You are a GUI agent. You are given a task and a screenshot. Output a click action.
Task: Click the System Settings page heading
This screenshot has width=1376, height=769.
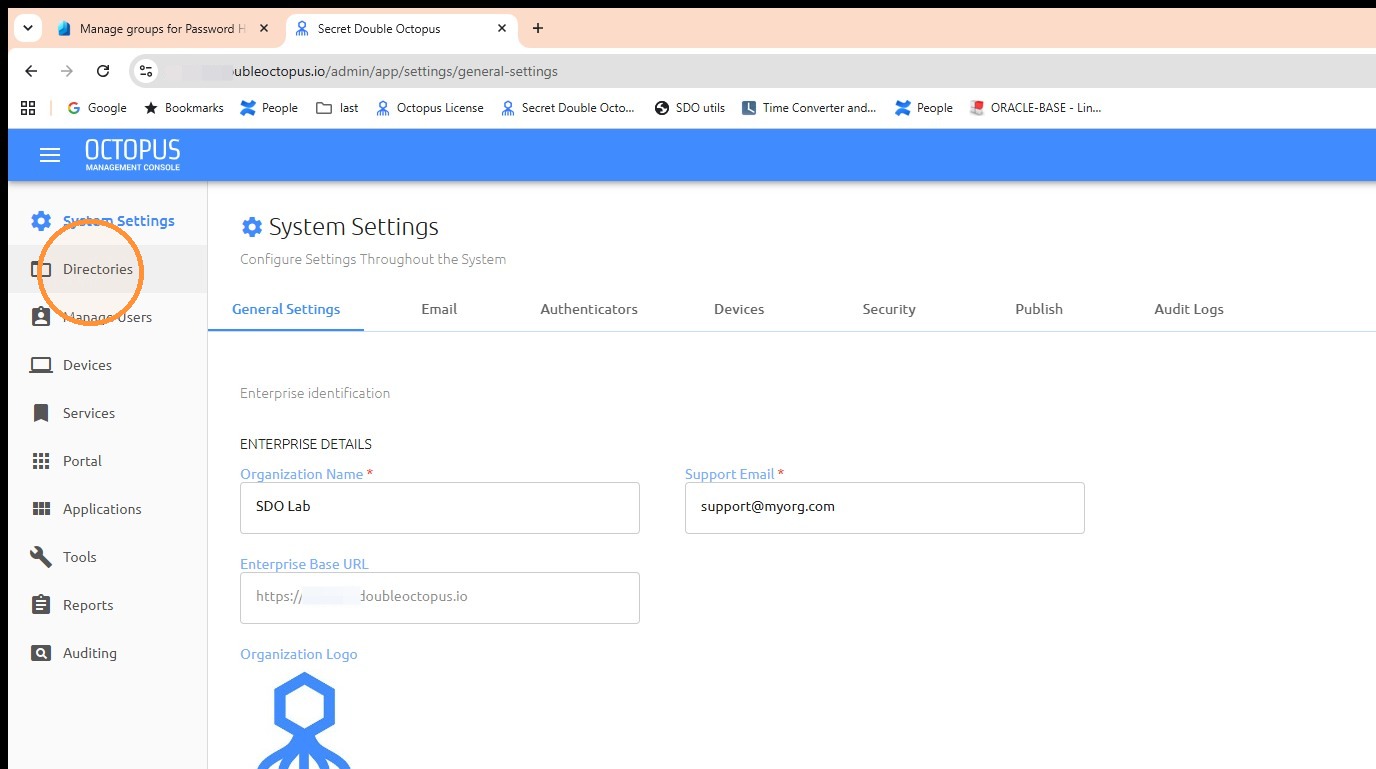tap(354, 227)
